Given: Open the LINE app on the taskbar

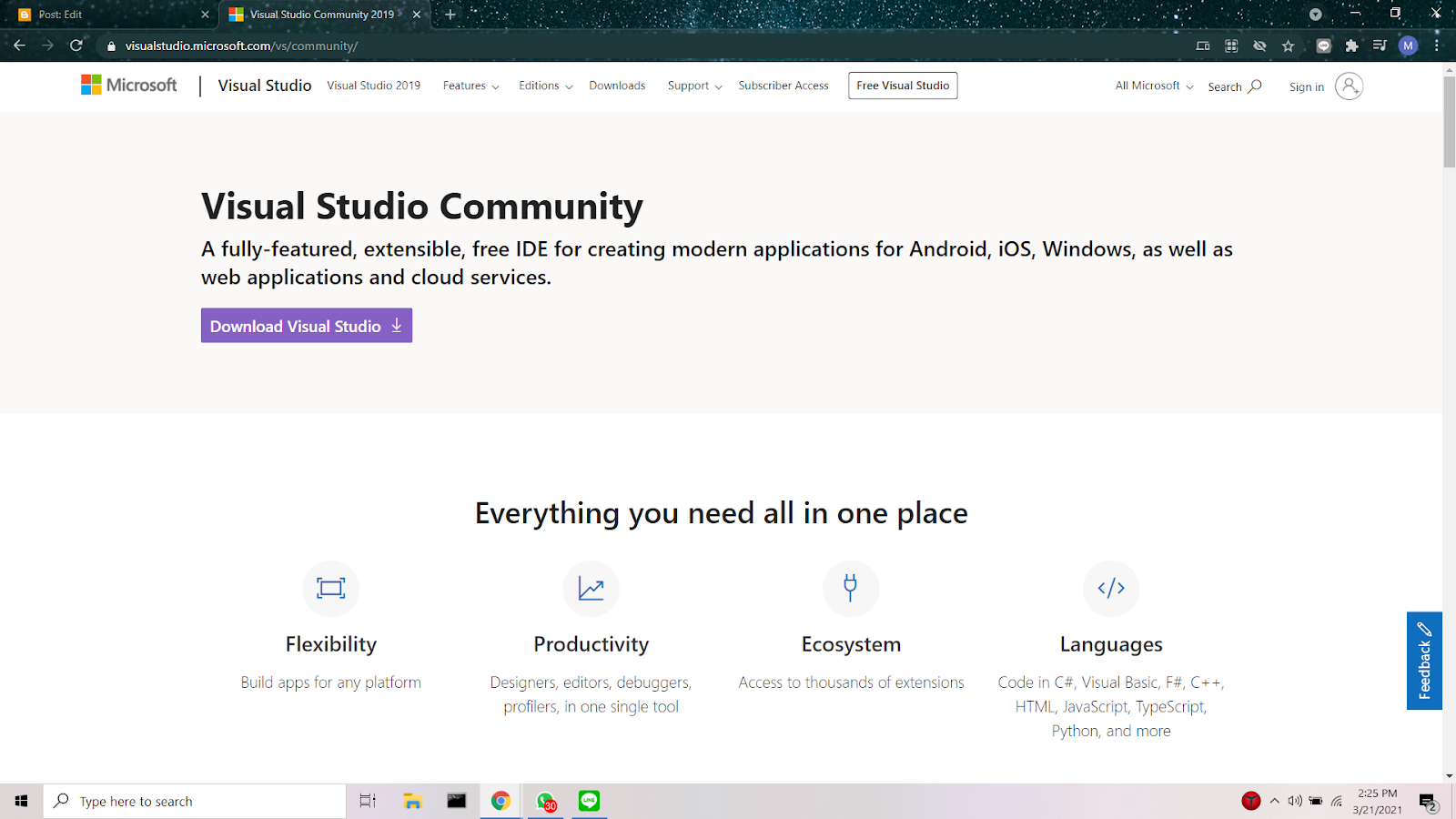Looking at the screenshot, I should point(590,801).
